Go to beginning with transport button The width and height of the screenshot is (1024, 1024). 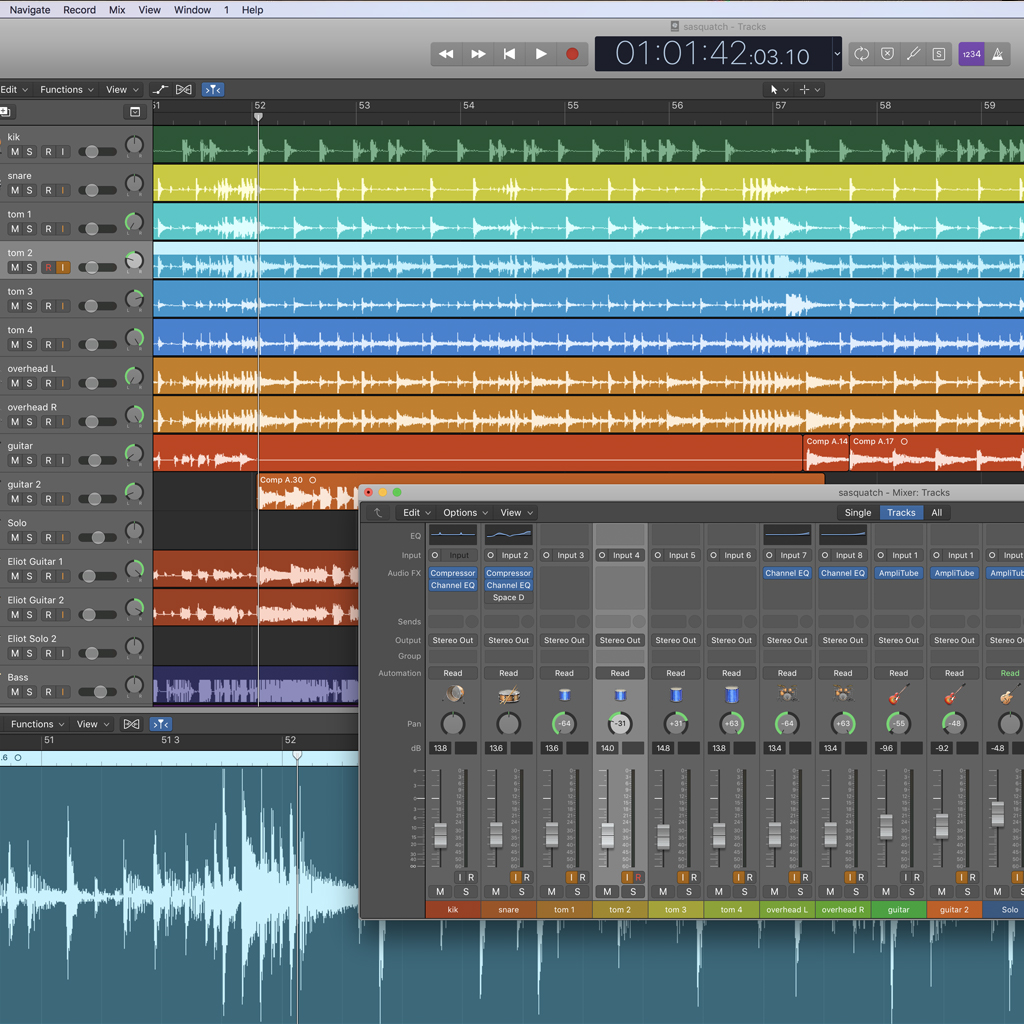(x=509, y=54)
